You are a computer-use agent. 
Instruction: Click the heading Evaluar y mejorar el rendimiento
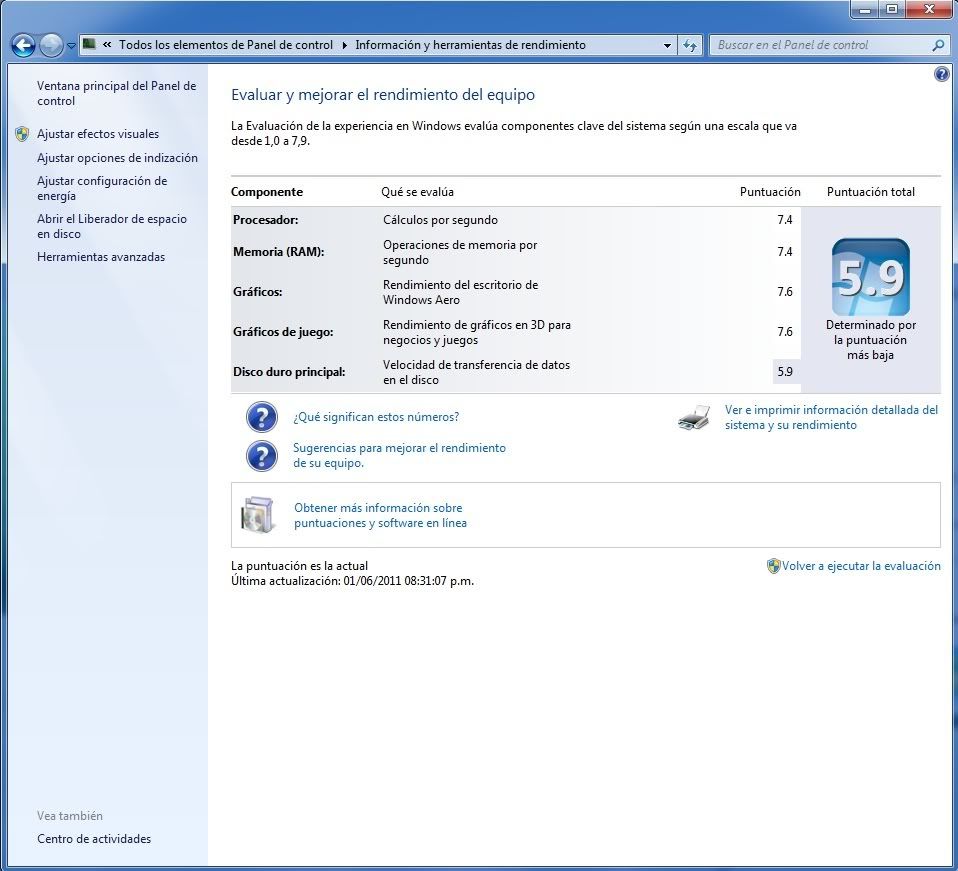[383, 95]
